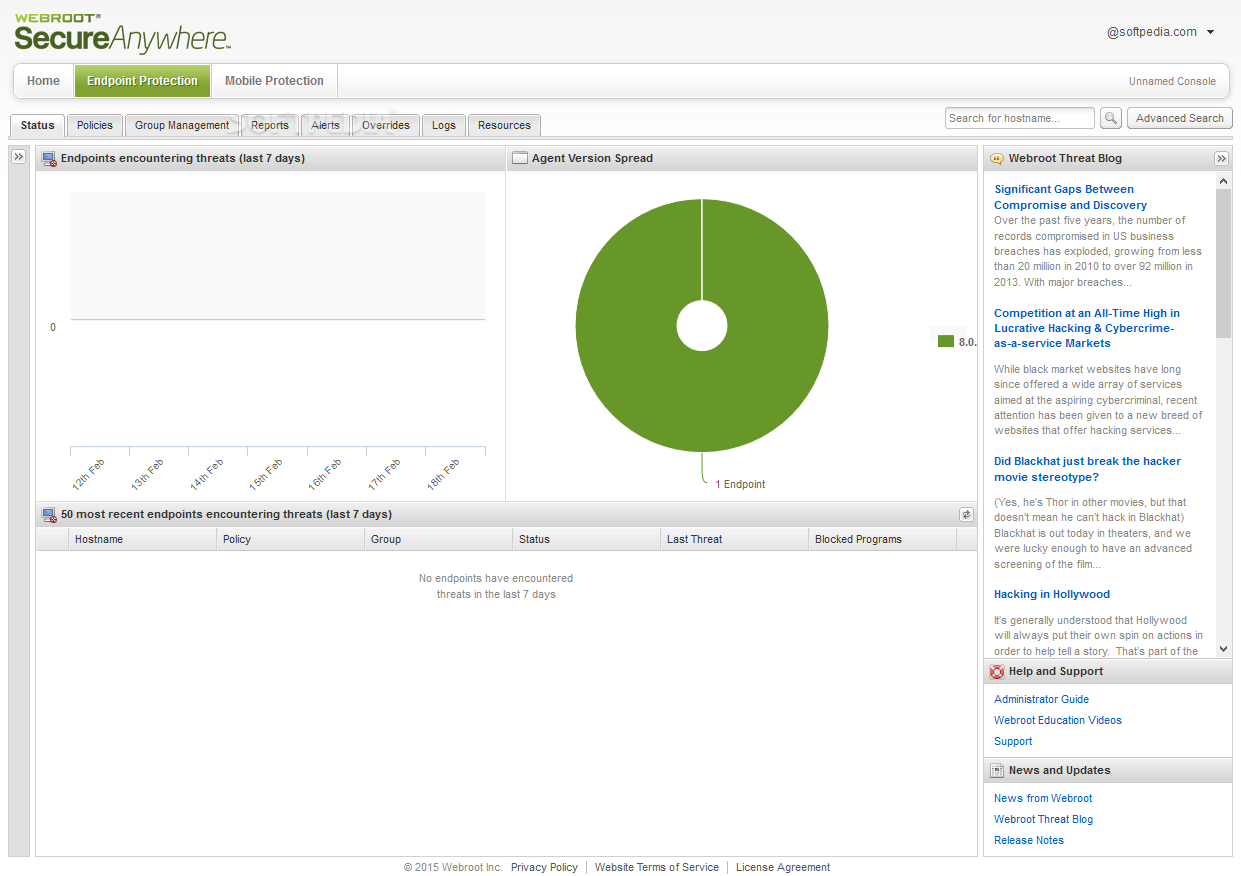Click Unnamed Console label

pyautogui.click(x=1172, y=82)
